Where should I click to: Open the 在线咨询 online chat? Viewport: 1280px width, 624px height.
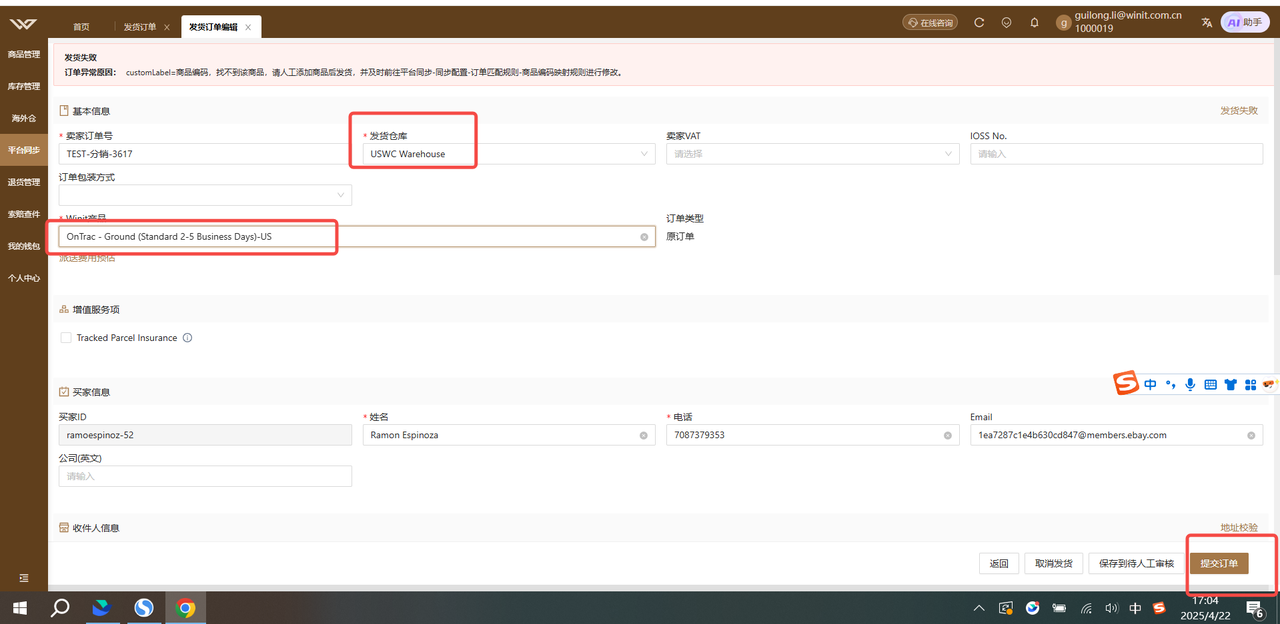click(x=929, y=21)
